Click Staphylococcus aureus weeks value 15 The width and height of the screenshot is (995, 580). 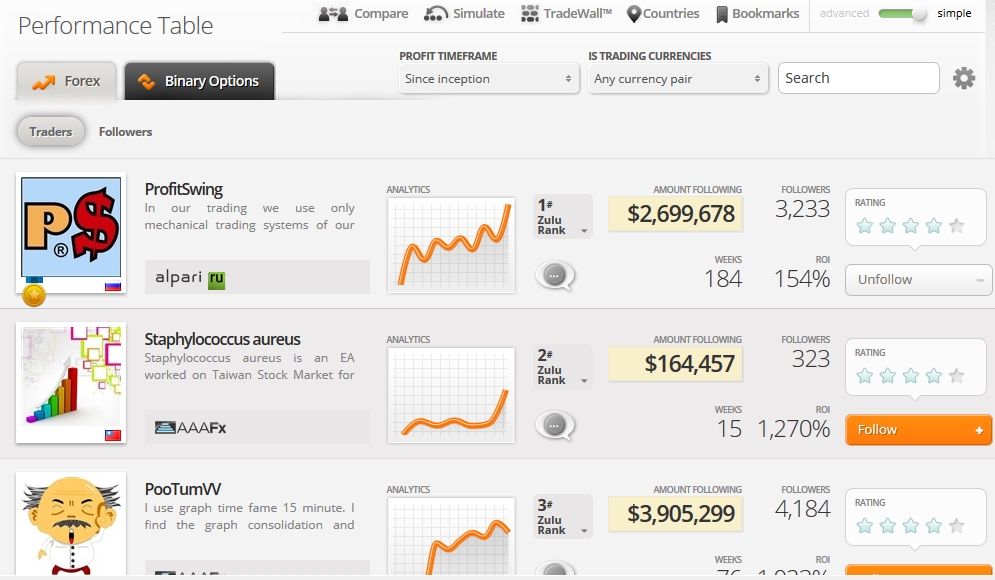click(730, 429)
